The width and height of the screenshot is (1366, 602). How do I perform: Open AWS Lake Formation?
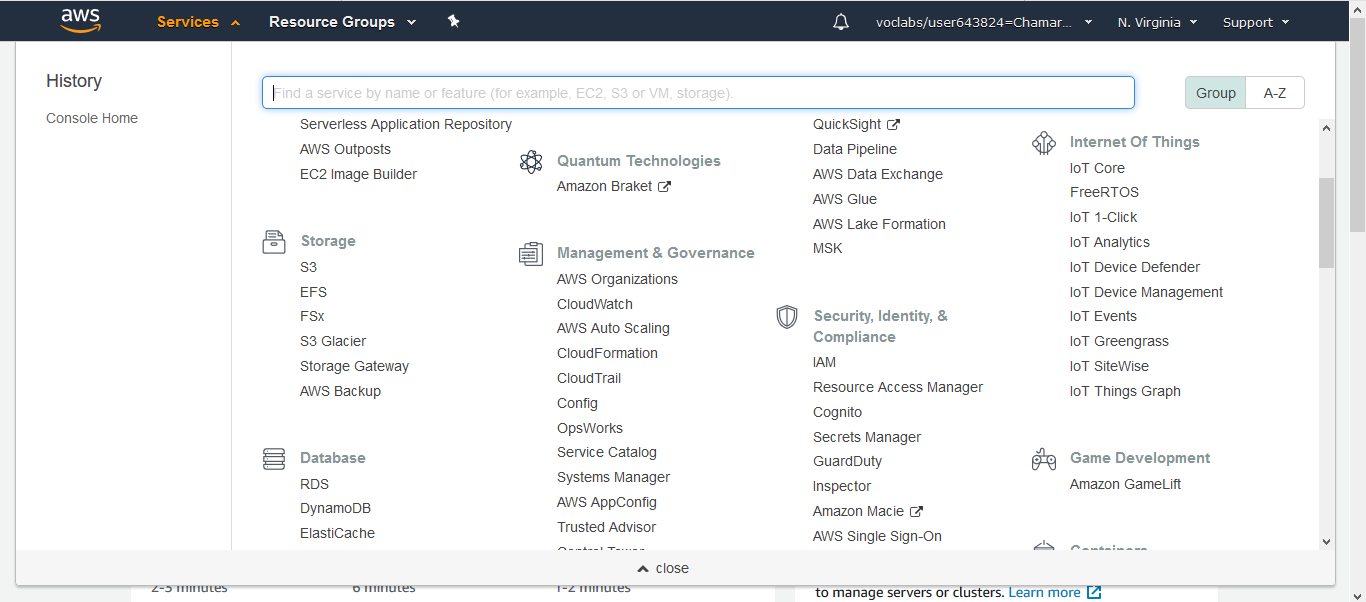(x=879, y=224)
